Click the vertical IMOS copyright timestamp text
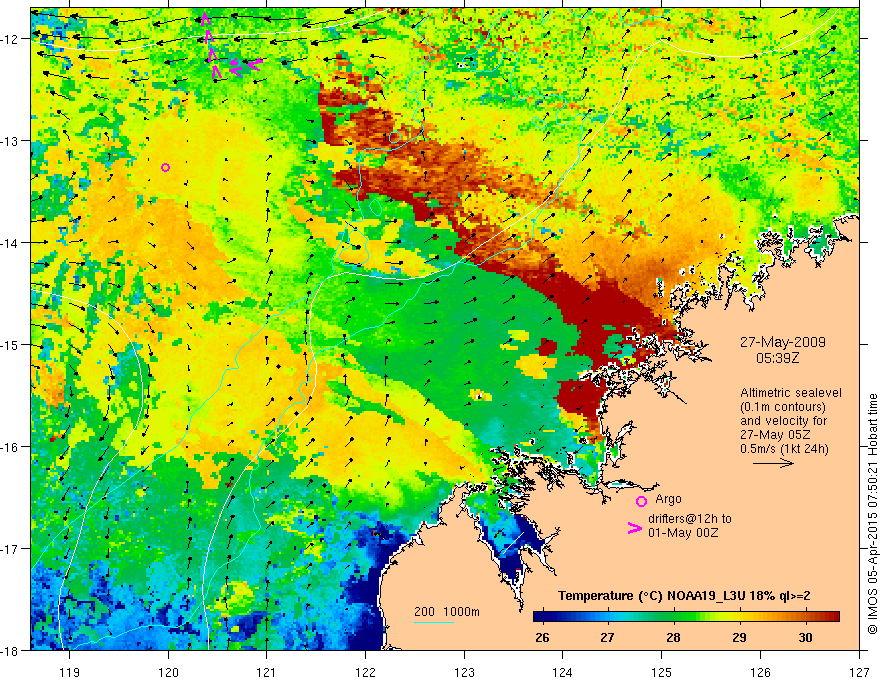 click(873, 514)
